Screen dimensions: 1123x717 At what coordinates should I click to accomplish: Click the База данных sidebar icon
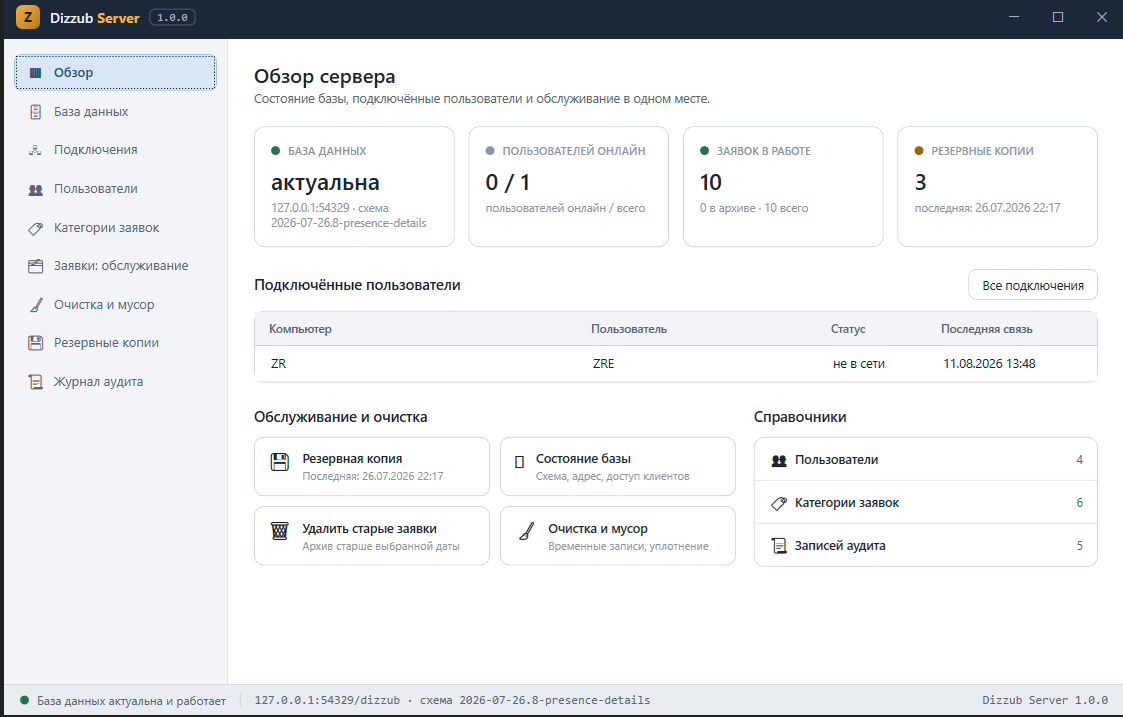(35, 112)
